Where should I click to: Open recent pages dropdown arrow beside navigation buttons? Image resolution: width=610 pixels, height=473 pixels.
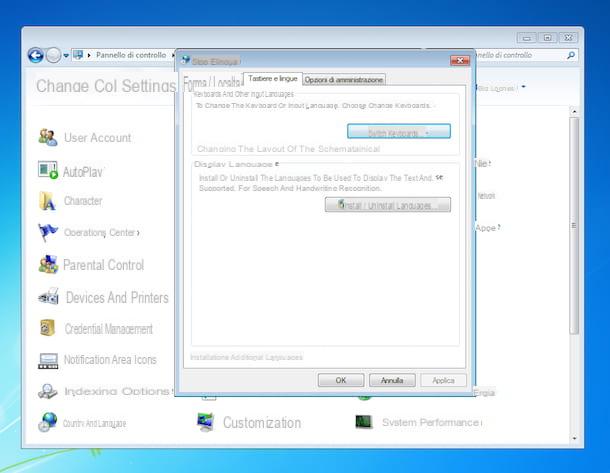click(66, 56)
